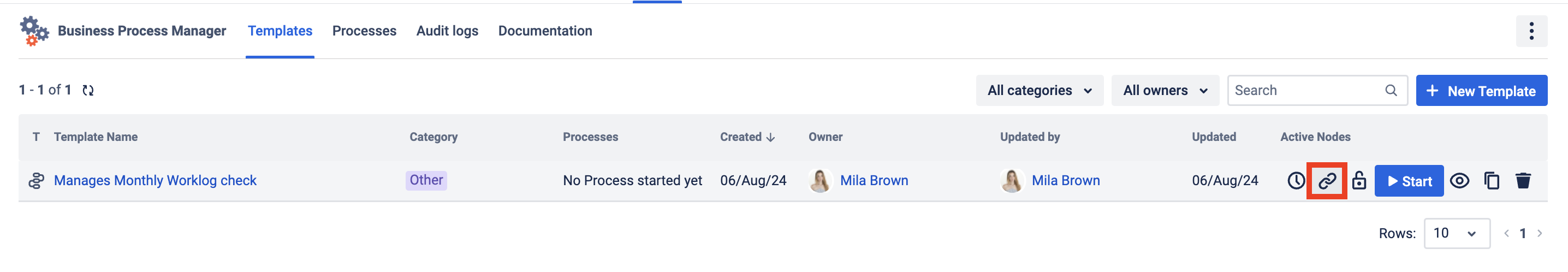Open the three-dot more menu
This screenshot has height=272, width=1568.
click(1531, 31)
